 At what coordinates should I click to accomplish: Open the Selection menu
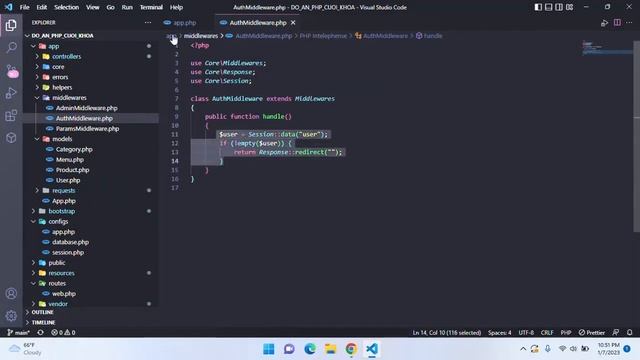pos(67,7)
